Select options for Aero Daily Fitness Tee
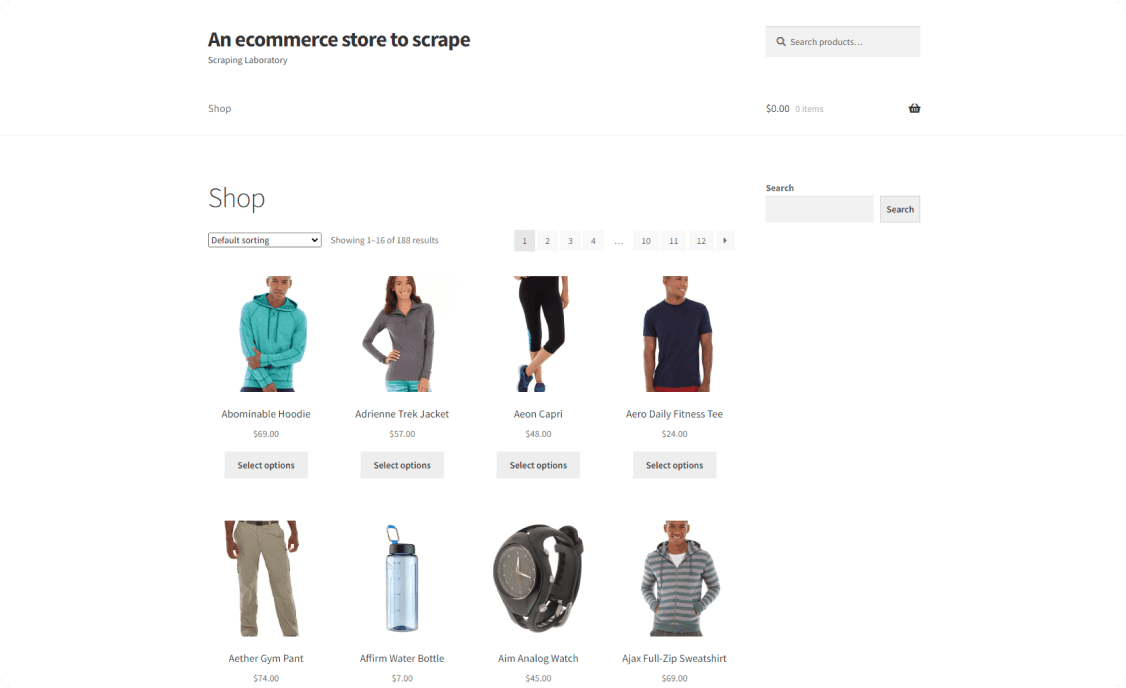Screen dimensions: 1126x688 (x=674, y=465)
